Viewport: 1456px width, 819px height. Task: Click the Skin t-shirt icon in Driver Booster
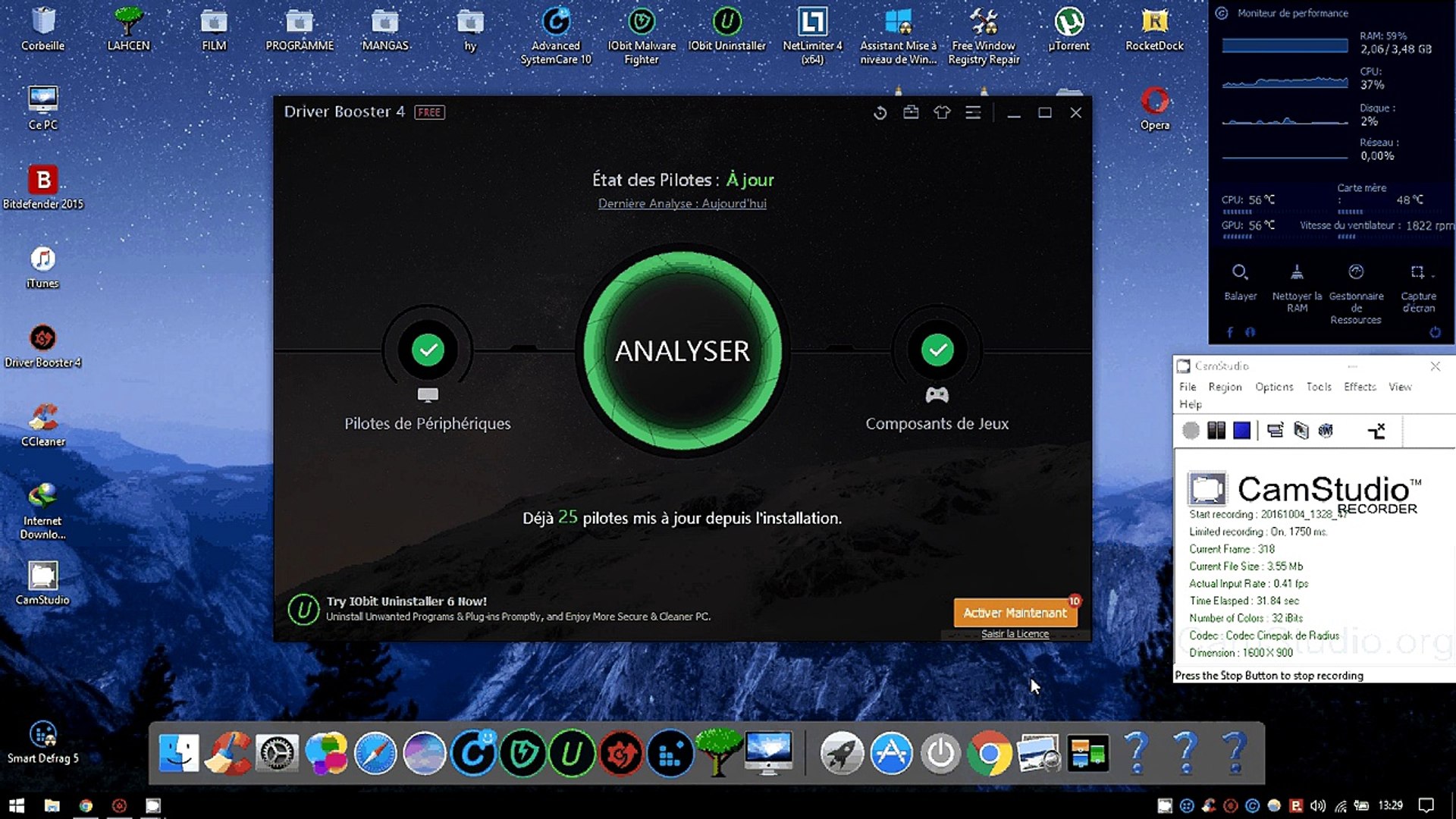(x=942, y=113)
